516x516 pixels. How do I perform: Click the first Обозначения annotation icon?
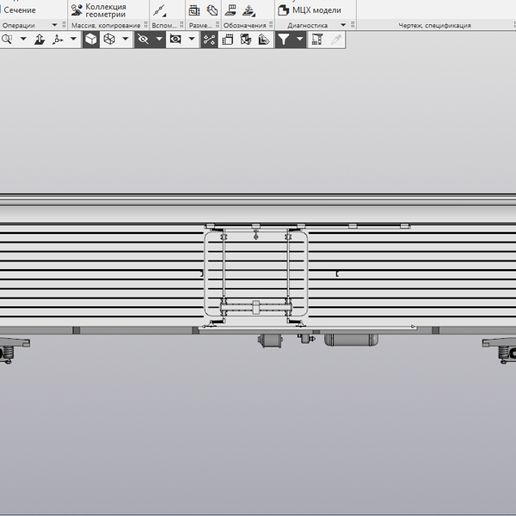(x=230, y=10)
